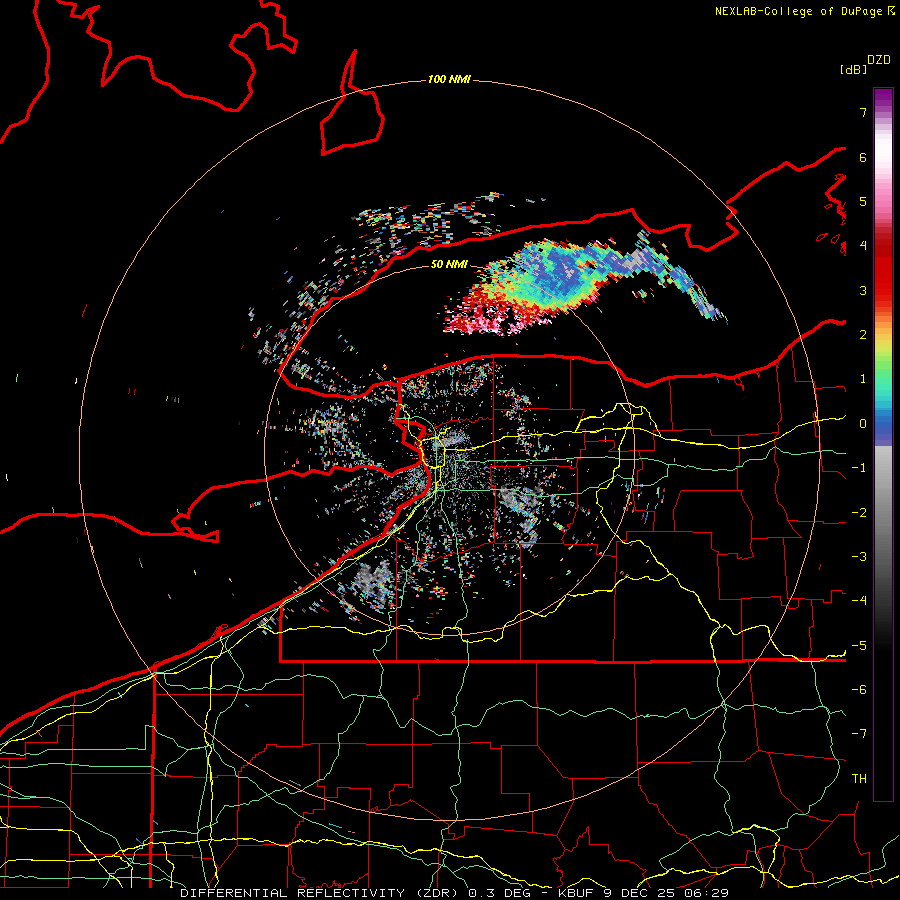Viewport: 900px width, 900px height.
Task: Pick the red band on the color bar
Action: 883,276
